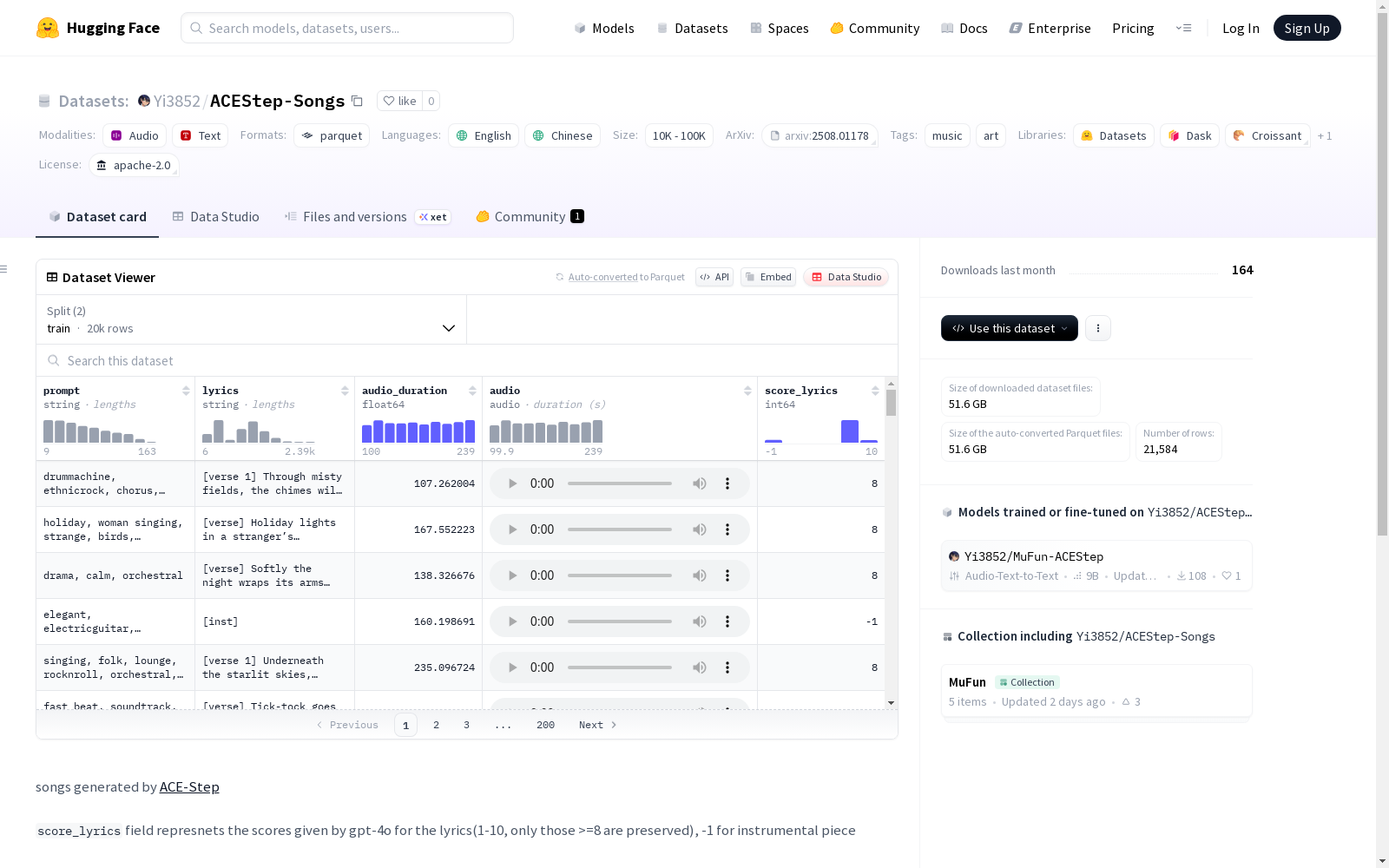The image size is (1389, 868).
Task: Open the Use this dataset dropdown
Action: tap(1010, 328)
